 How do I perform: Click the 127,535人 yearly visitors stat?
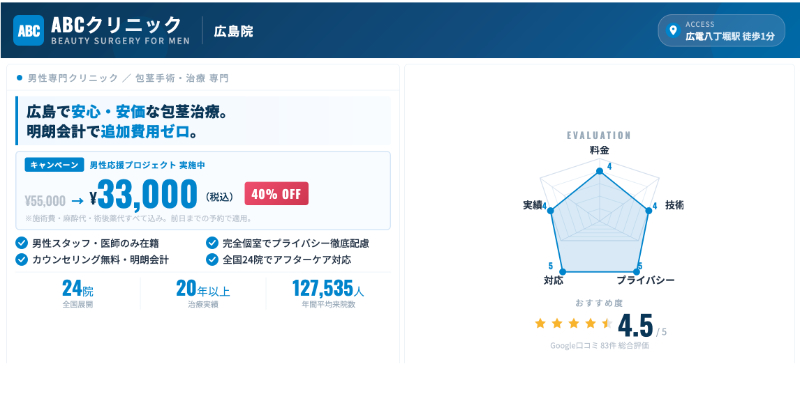click(x=328, y=289)
